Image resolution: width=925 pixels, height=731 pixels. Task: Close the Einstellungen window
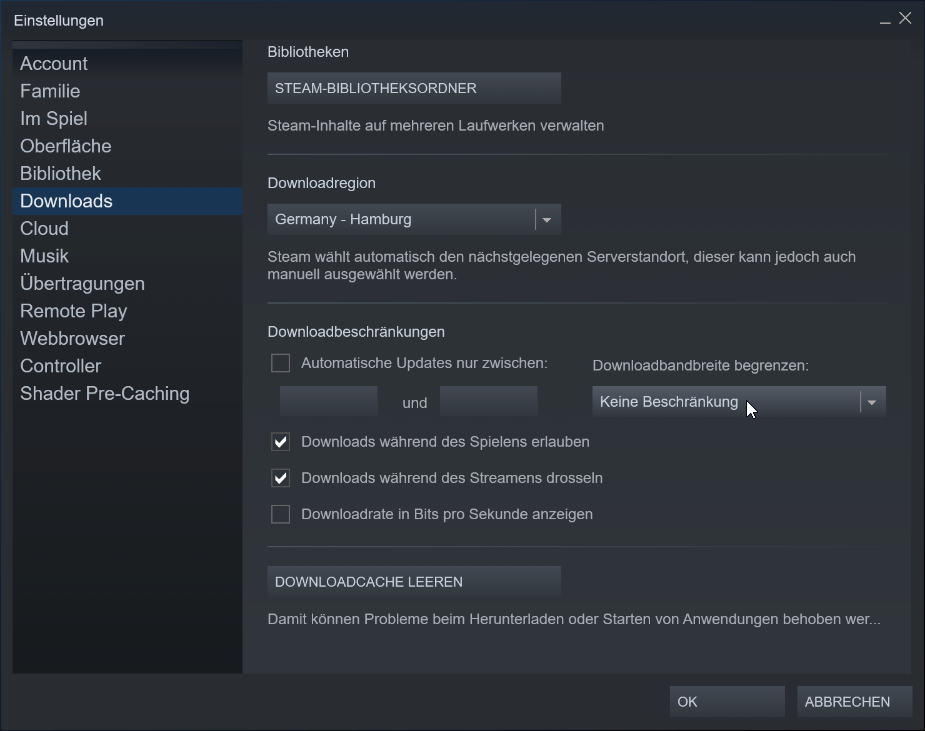pos(905,18)
